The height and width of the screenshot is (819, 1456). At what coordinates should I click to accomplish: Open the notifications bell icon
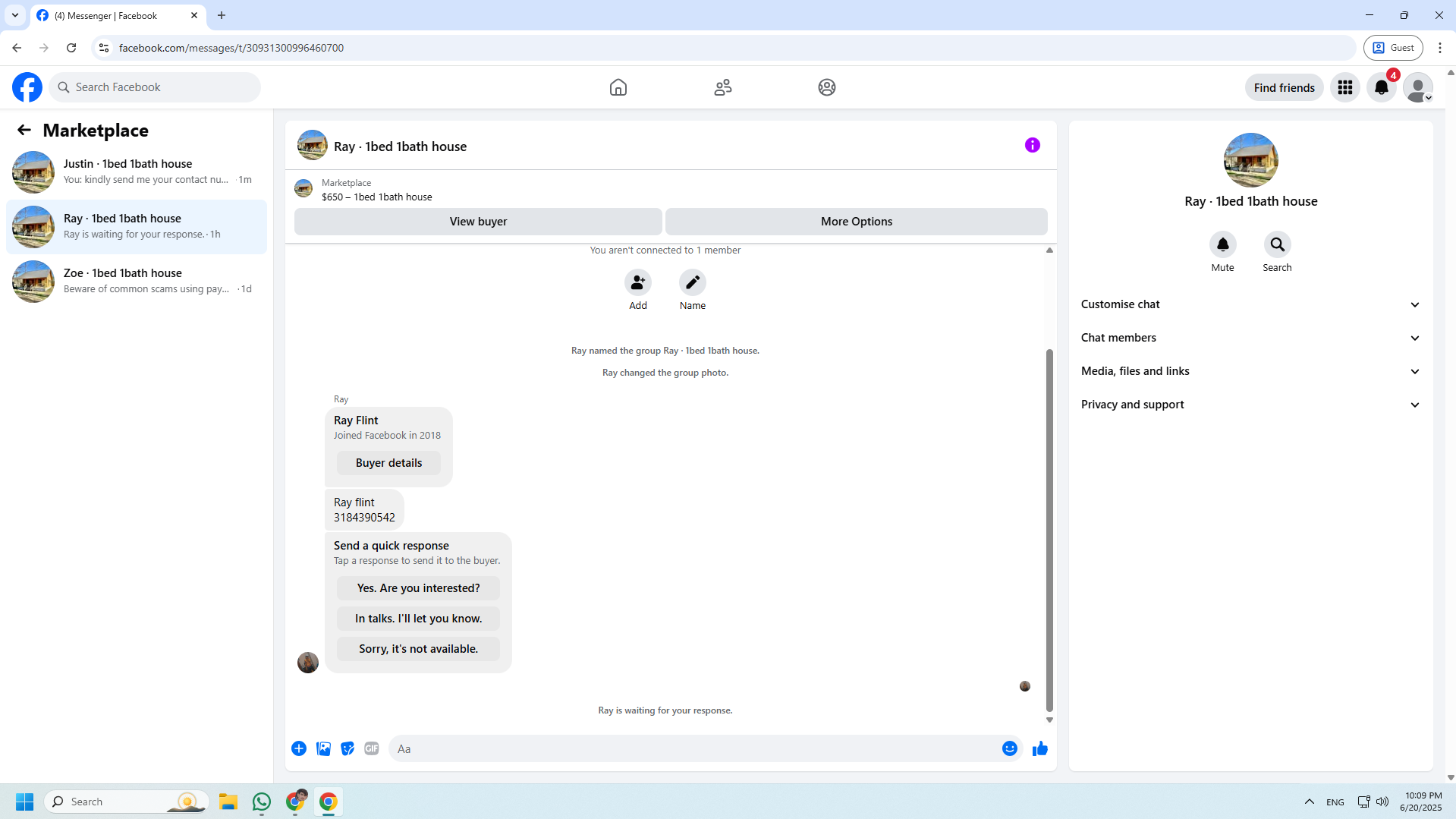click(x=1382, y=87)
